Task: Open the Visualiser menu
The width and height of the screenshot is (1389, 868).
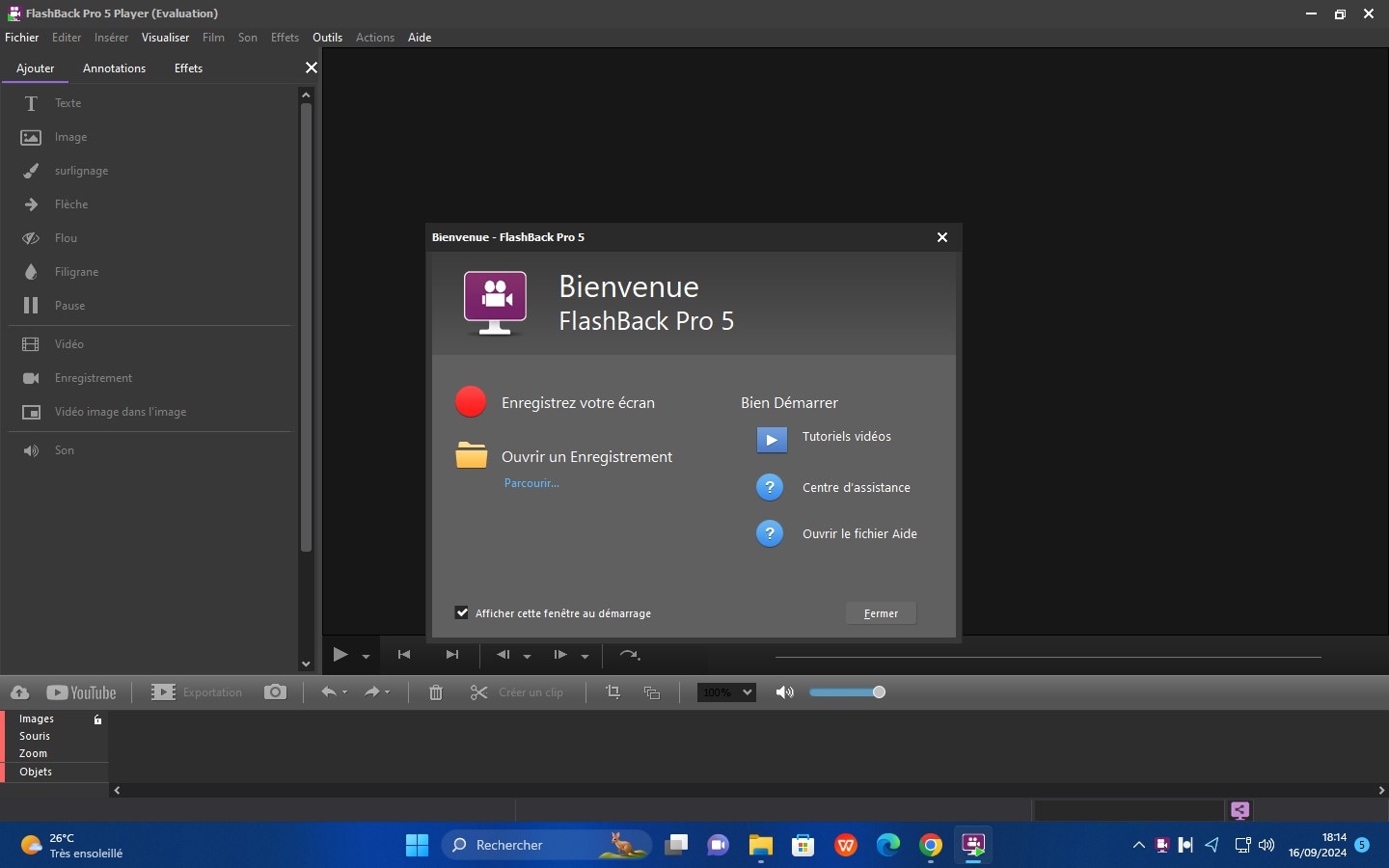Action: pos(165,38)
